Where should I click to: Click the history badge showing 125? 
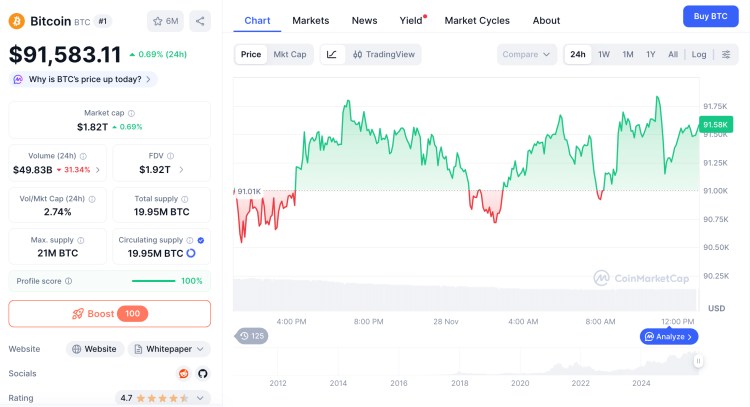(252, 336)
